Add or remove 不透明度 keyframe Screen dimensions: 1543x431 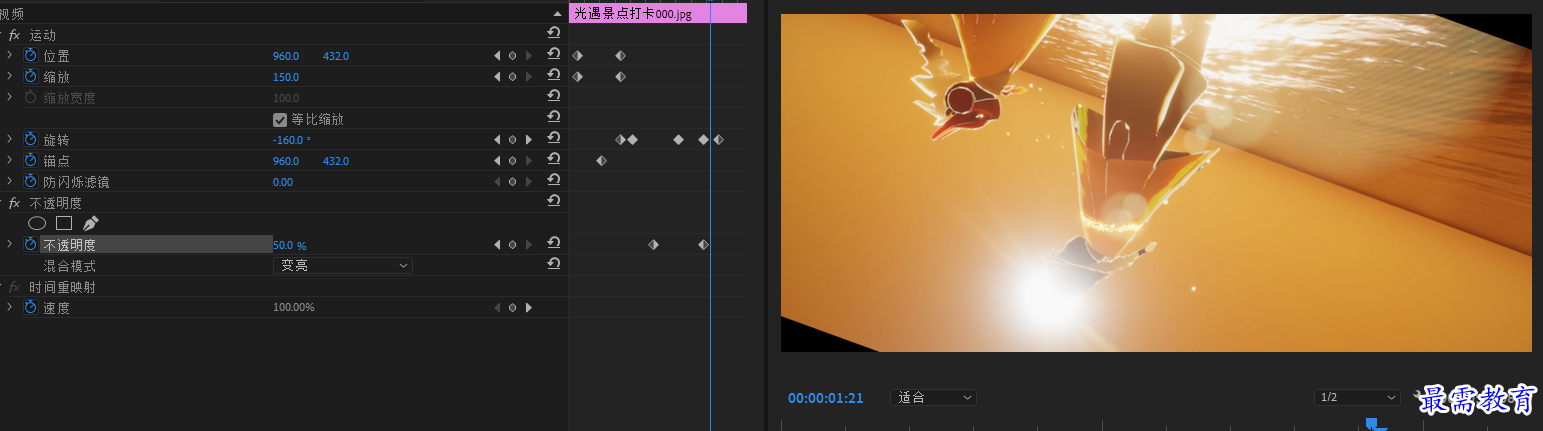click(x=512, y=245)
